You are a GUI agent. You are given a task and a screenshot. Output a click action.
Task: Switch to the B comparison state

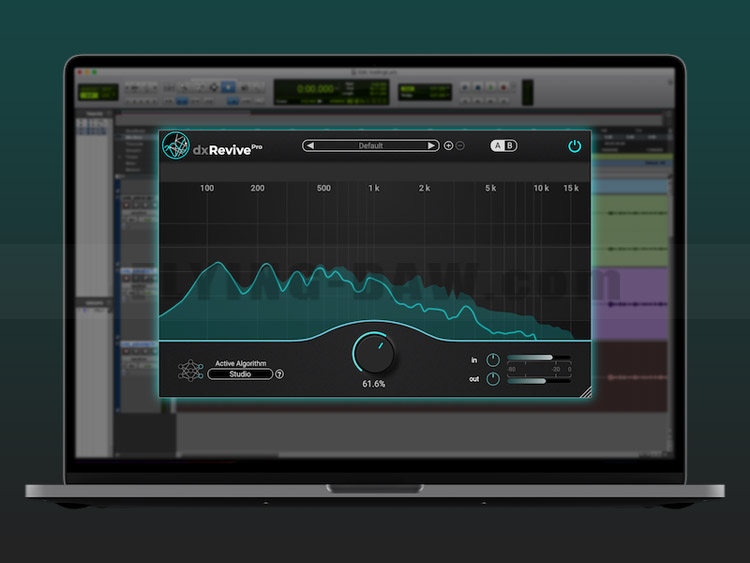[x=510, y=145]
